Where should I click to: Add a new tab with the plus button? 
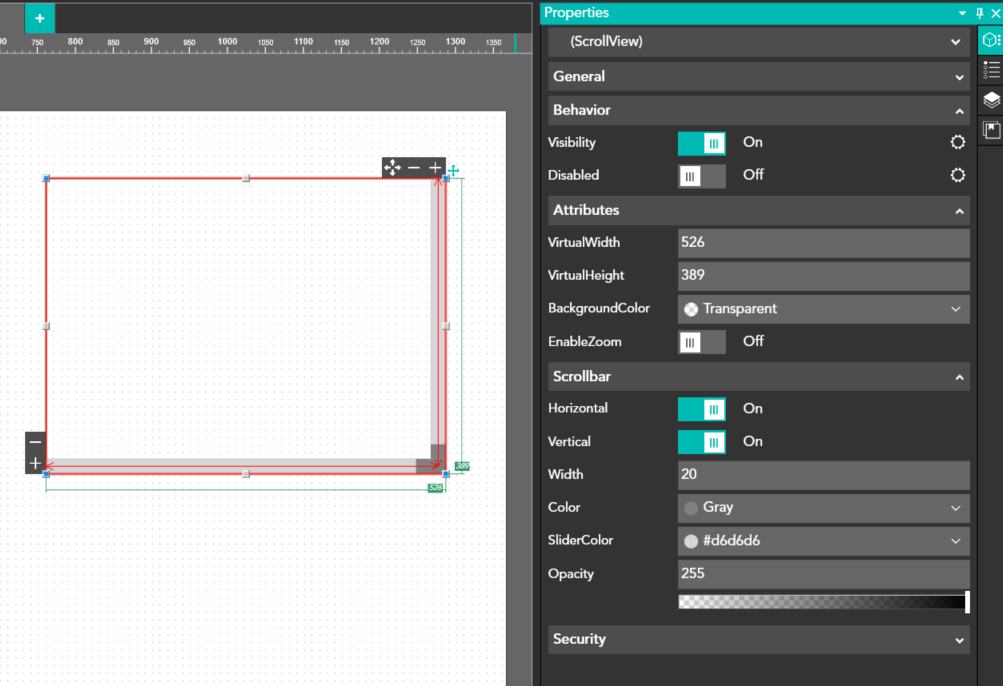point(40,18)
